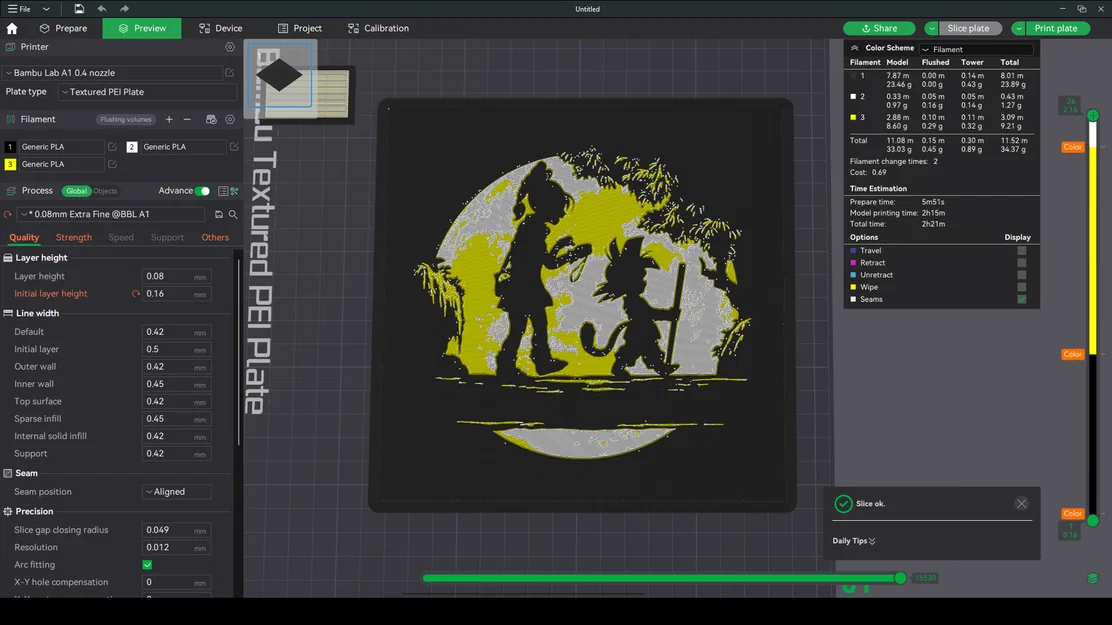
Task: Toggle display of Travel moves
Action: pos(1021,250)
